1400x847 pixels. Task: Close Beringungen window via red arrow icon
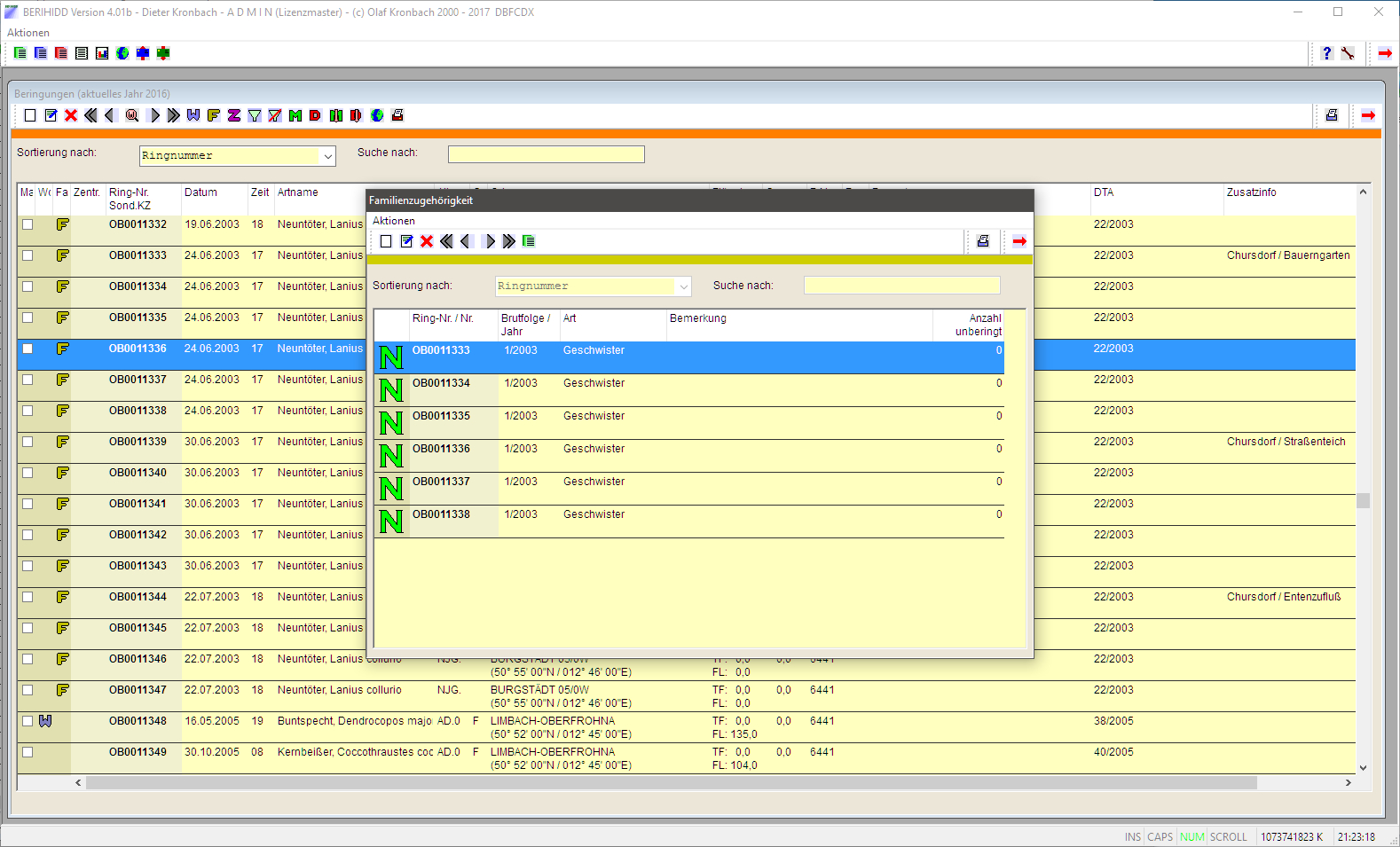(x=1368, y=115)
